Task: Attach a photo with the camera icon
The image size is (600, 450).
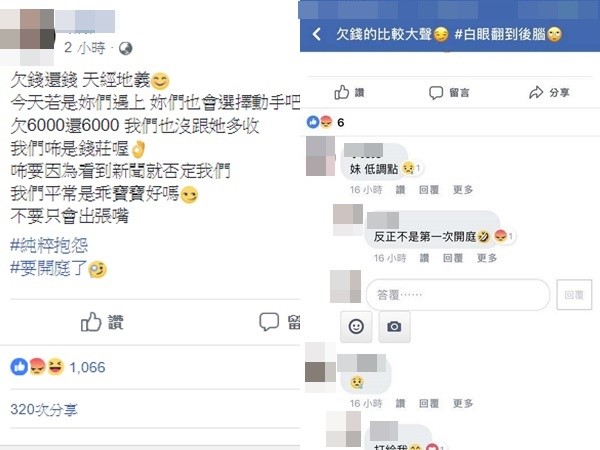Action: click(394, 326)
